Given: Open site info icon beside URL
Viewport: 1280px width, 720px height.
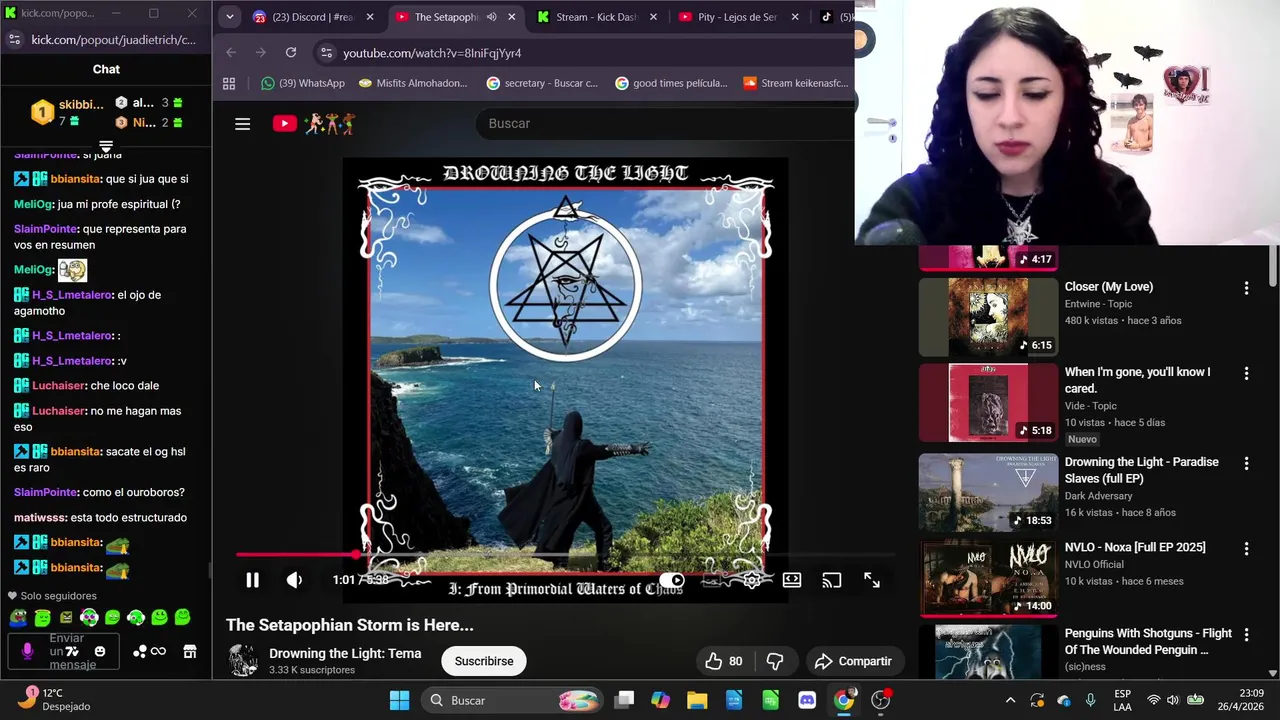Looking at the screenshot, I should 326,52.
